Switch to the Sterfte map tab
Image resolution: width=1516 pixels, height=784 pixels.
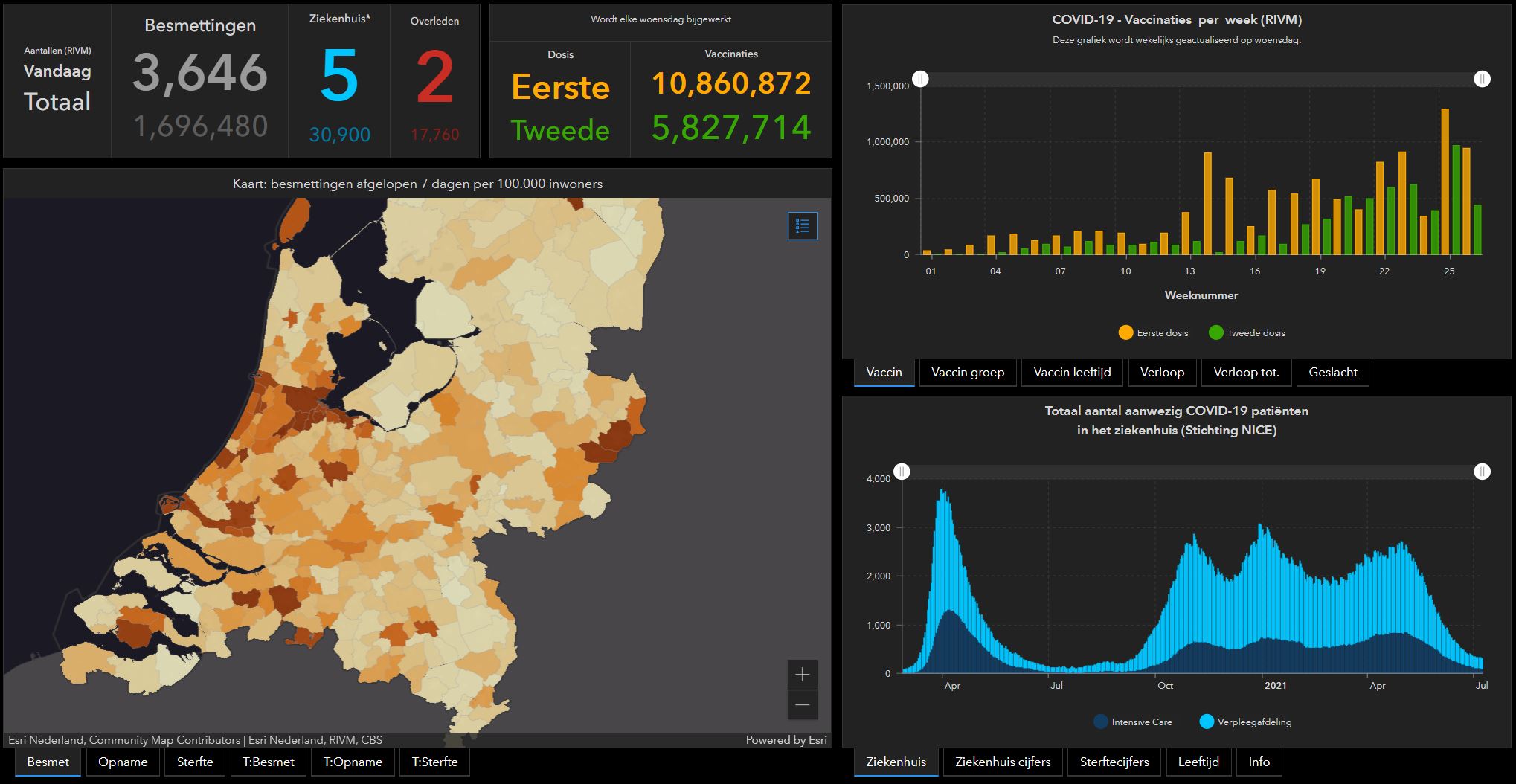click(195, 762)
